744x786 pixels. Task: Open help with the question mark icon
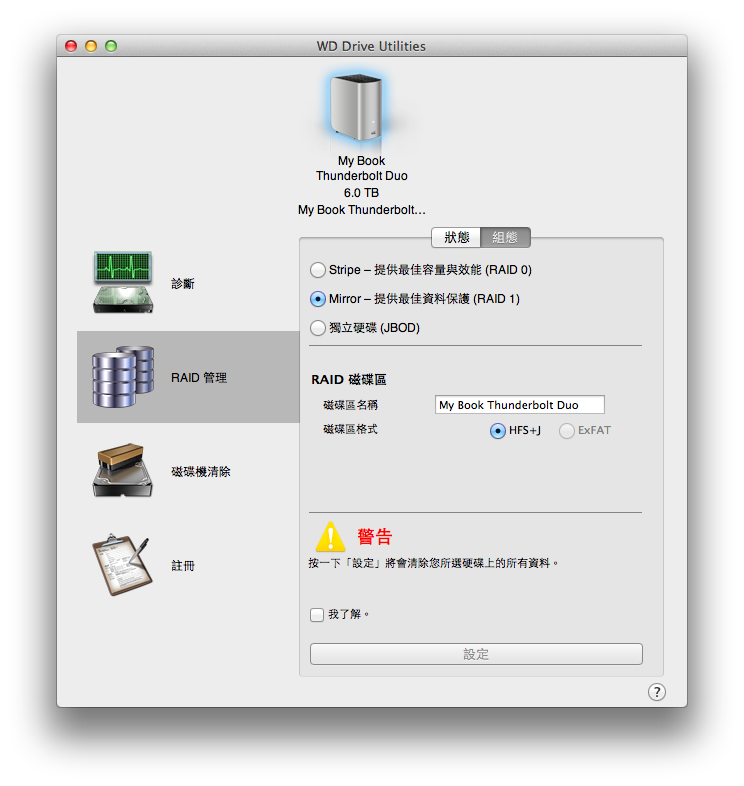[656, 692]
